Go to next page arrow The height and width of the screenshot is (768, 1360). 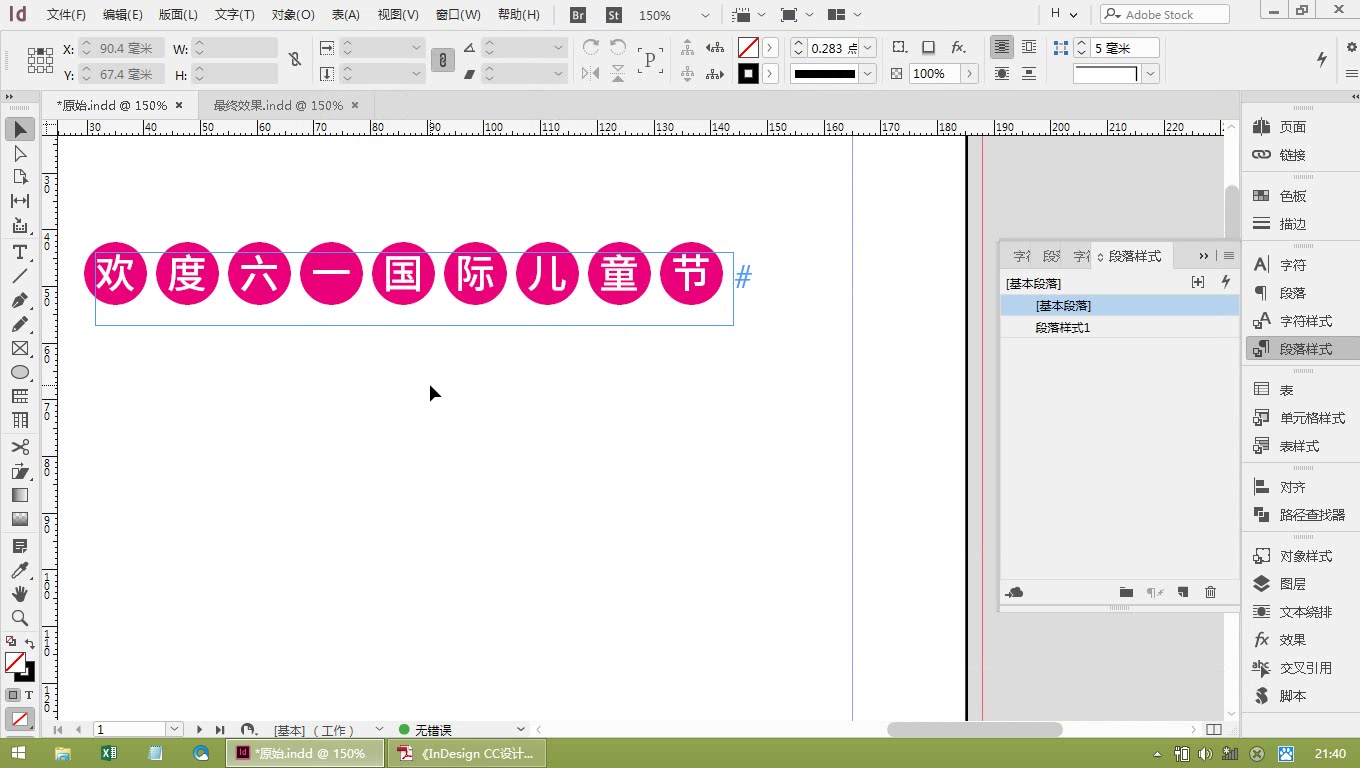pos(200,730)
